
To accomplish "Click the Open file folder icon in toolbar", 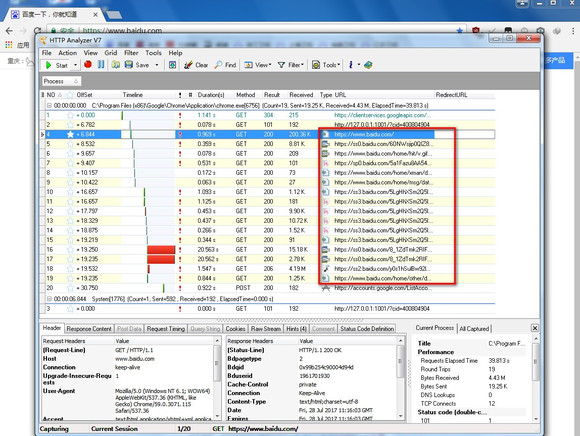I will (116, 65).
